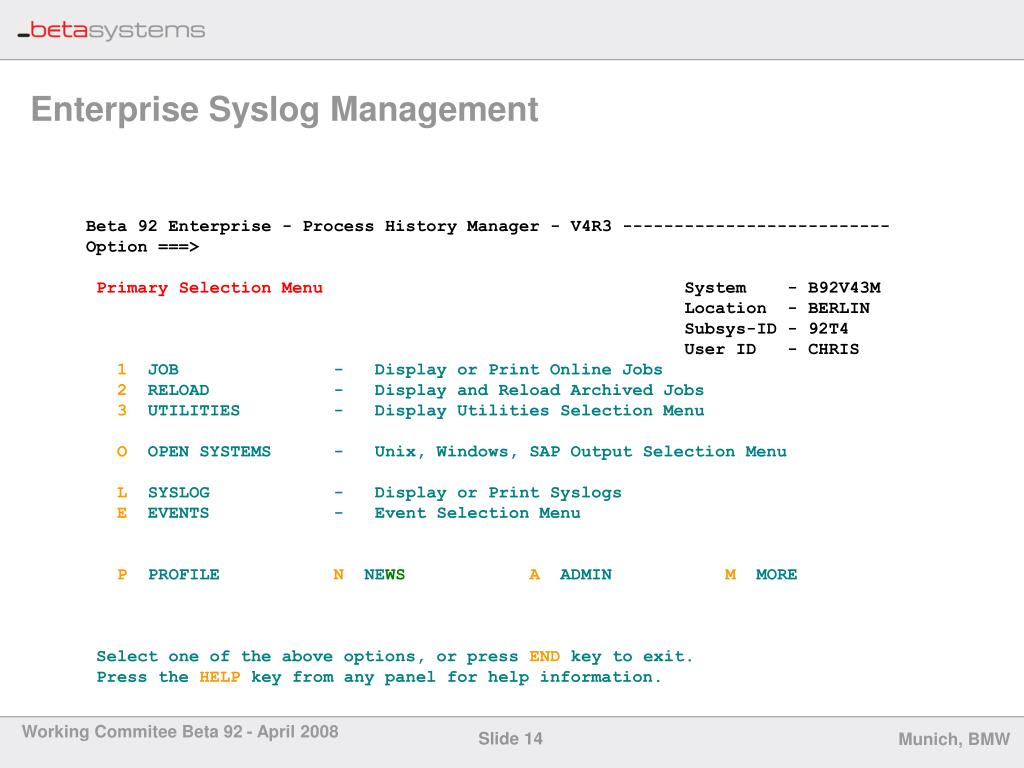
Task: Select menu option 2 RELOAD
Action: pos(163,390)
